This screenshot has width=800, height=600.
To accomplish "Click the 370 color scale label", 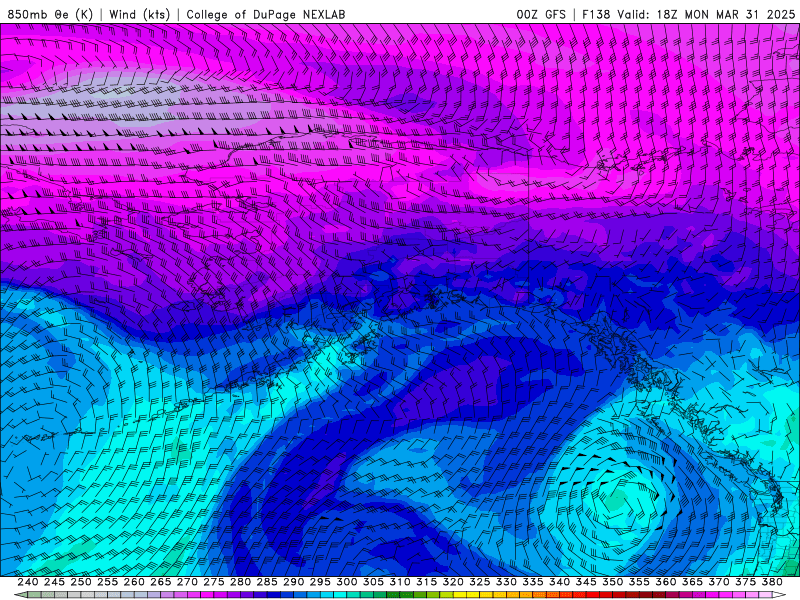I will tap(719, 582).
